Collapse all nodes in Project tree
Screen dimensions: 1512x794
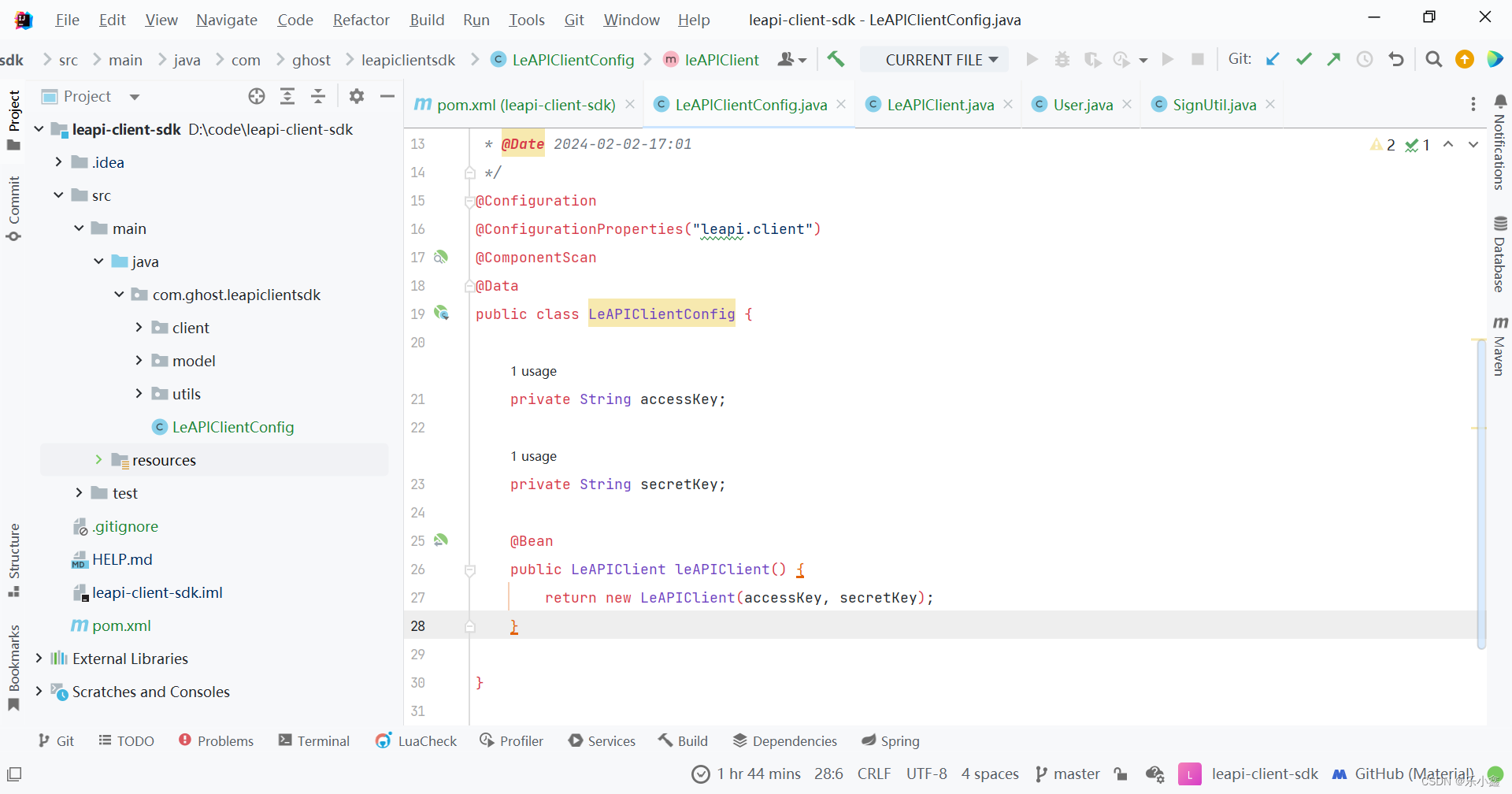coord(318,96)
